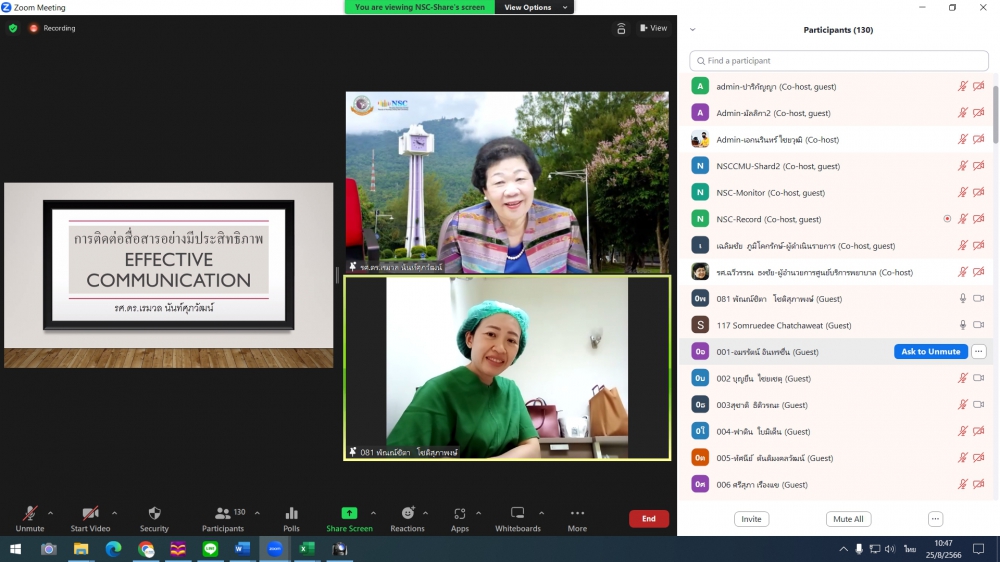Open the Security shield icon
The width and height of the screenshot is (1000, 562).
pyautogui.click(x=154, y=513)
